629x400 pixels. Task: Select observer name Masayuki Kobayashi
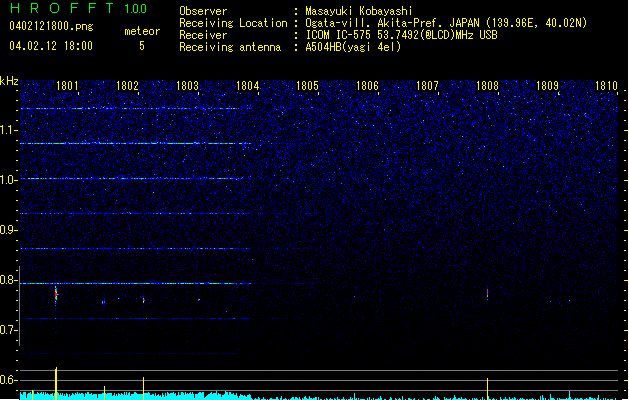point(359,11)
